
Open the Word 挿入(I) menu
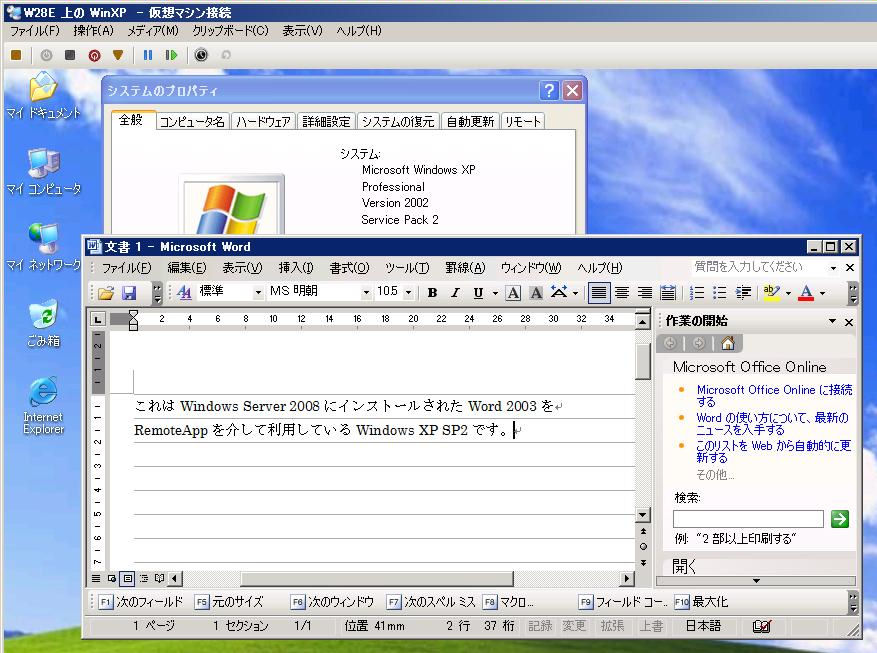(x=296, y=268)
